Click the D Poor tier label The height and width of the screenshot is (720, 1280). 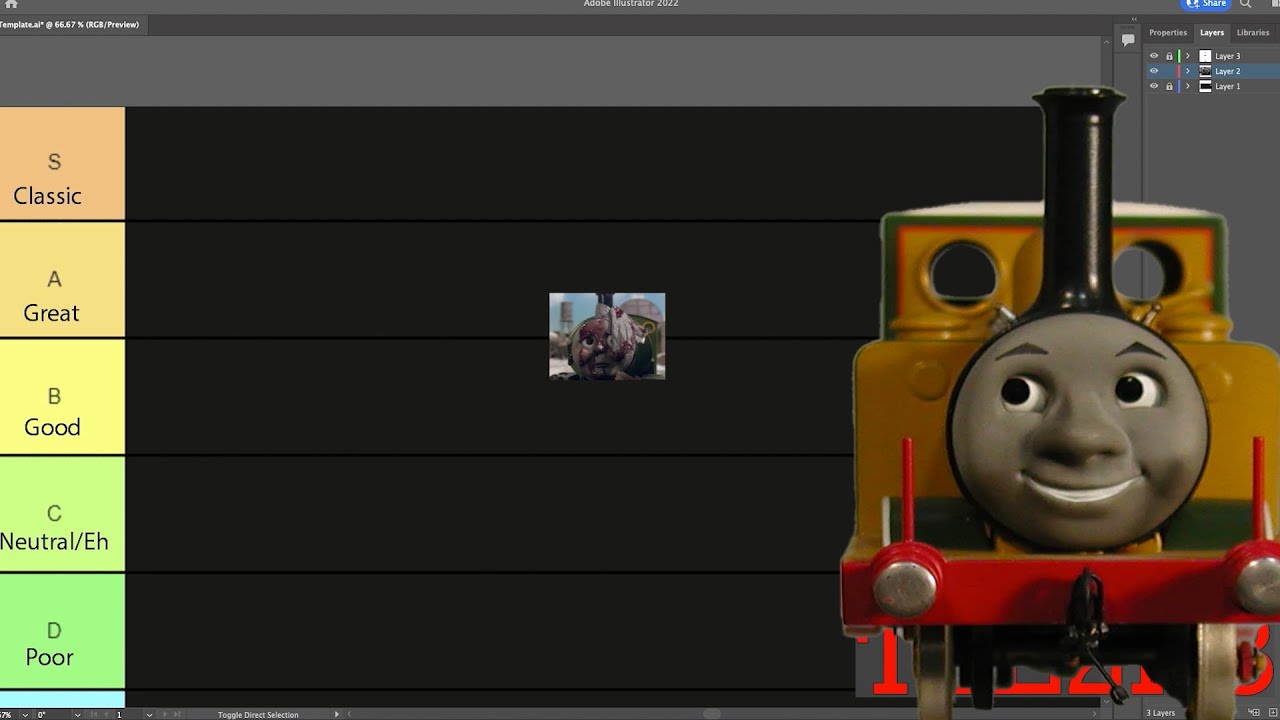[x=62, y=631]
